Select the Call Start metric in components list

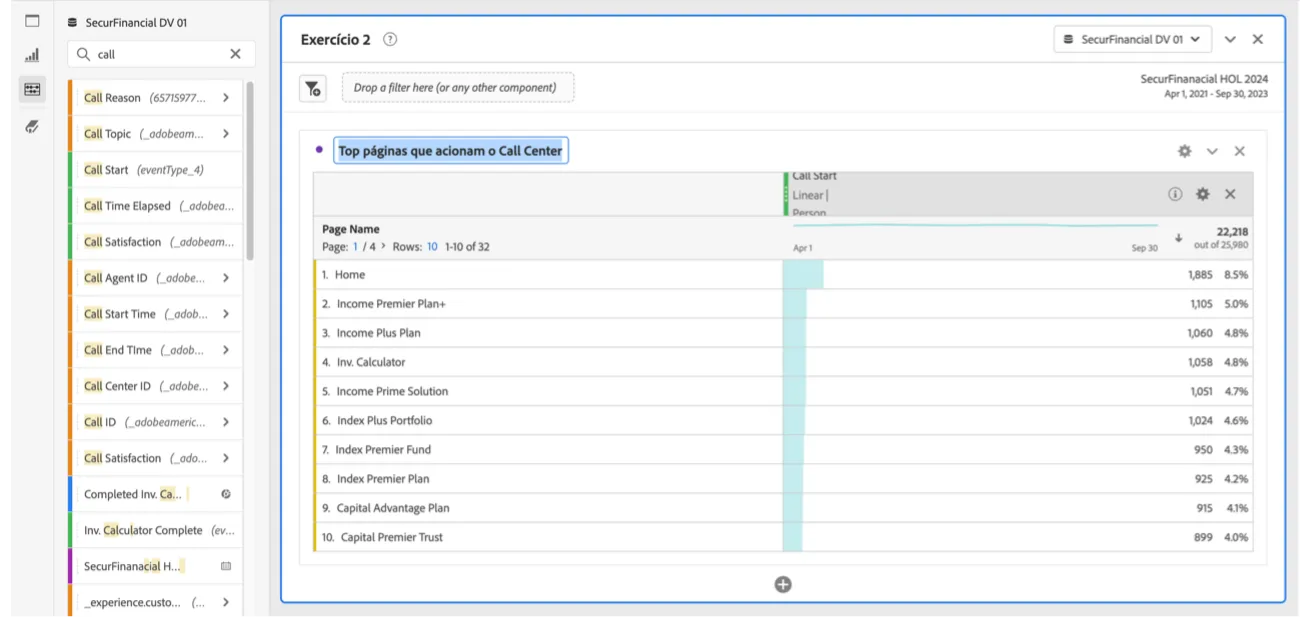click(x=156, y=170)
